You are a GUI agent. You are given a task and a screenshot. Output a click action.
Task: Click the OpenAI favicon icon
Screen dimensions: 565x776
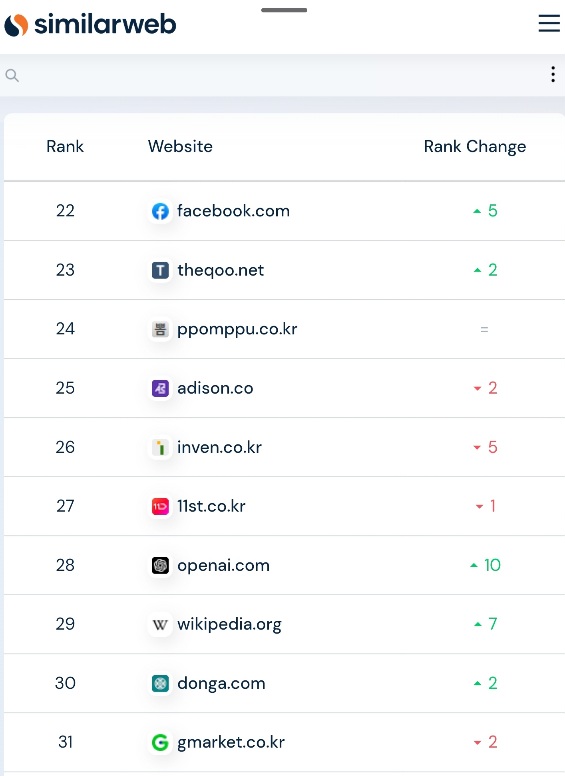click(160, 565)
